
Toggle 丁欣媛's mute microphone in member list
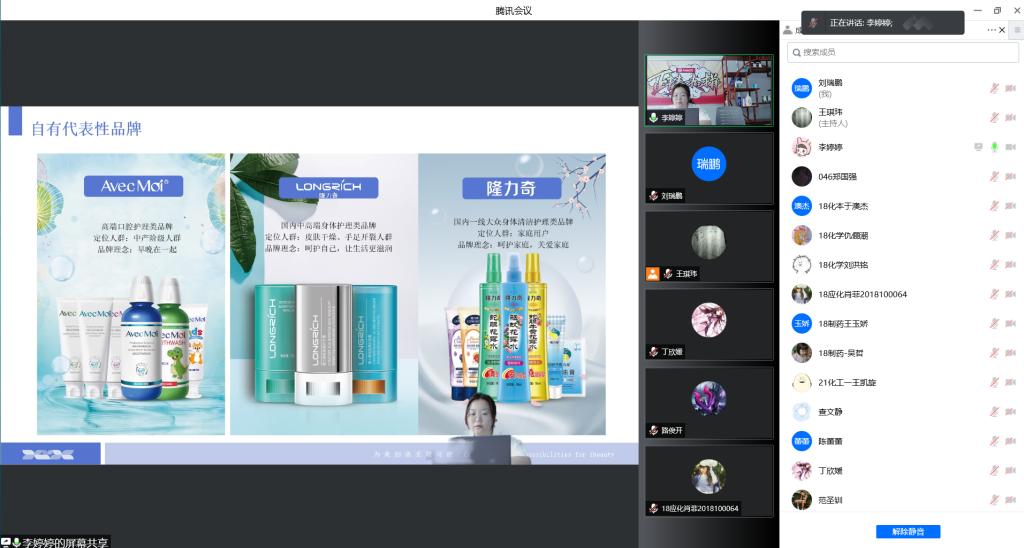tap(994, 471)
